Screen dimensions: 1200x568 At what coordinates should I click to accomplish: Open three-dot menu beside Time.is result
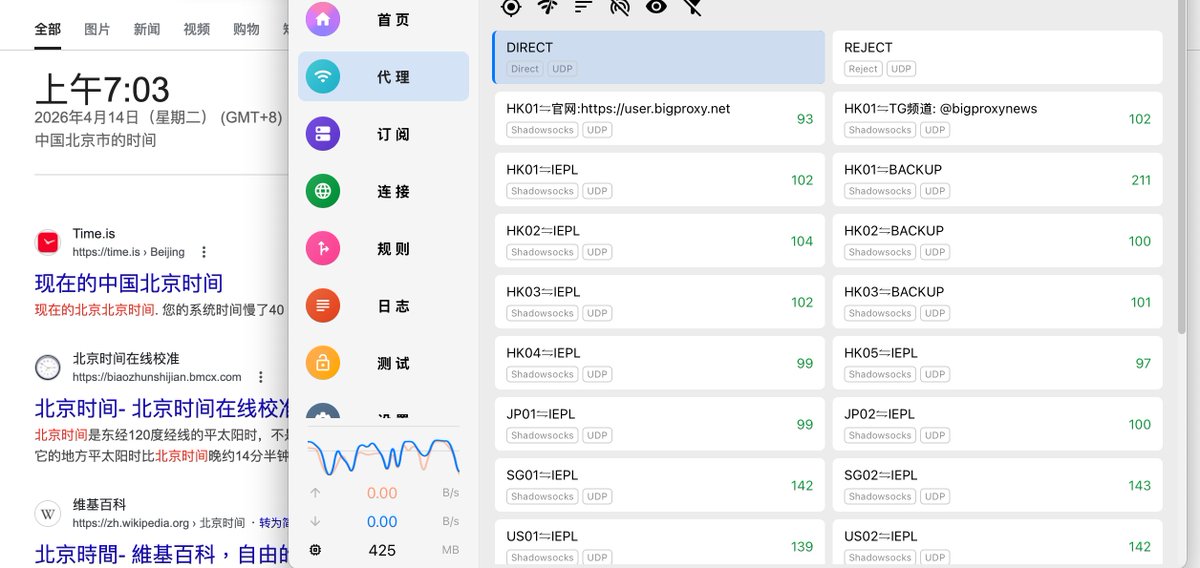(204, 252)
